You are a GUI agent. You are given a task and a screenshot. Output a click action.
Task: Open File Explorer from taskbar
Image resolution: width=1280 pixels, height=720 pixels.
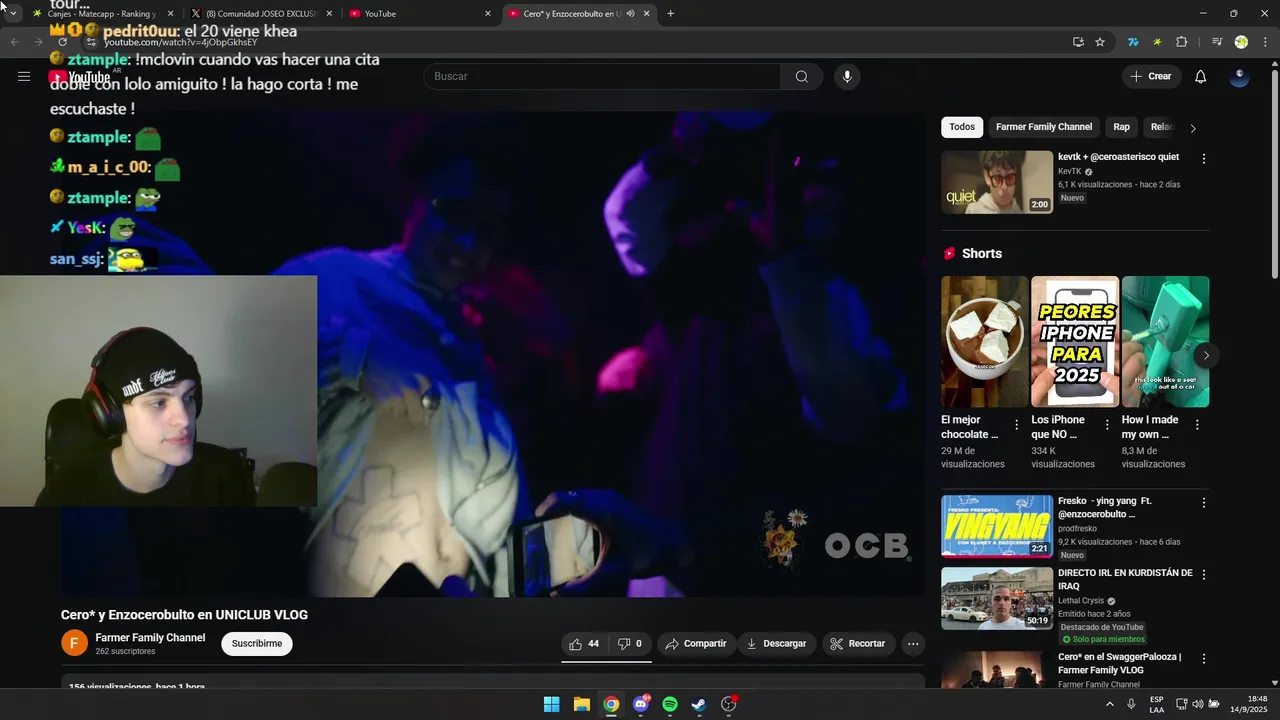(581, 704)
